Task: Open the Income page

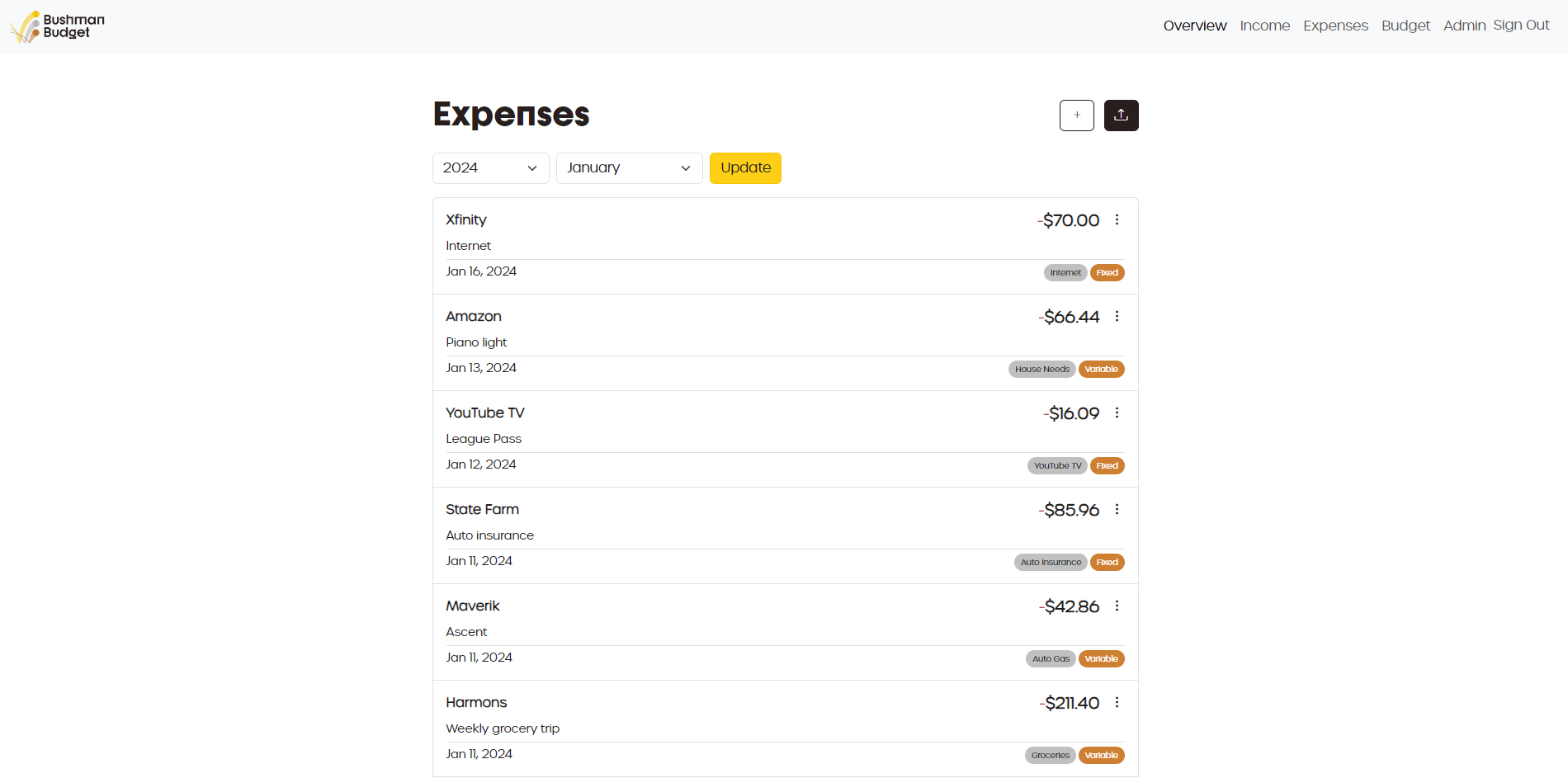Action: pyautogui.click(x=1265, y=26)
